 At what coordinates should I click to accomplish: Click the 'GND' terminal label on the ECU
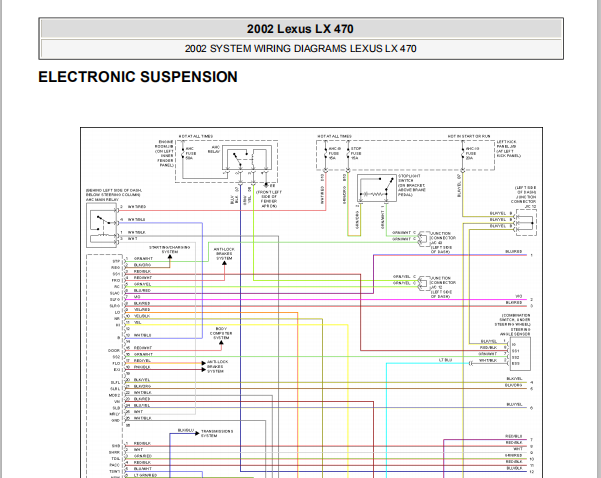(115, 421)
